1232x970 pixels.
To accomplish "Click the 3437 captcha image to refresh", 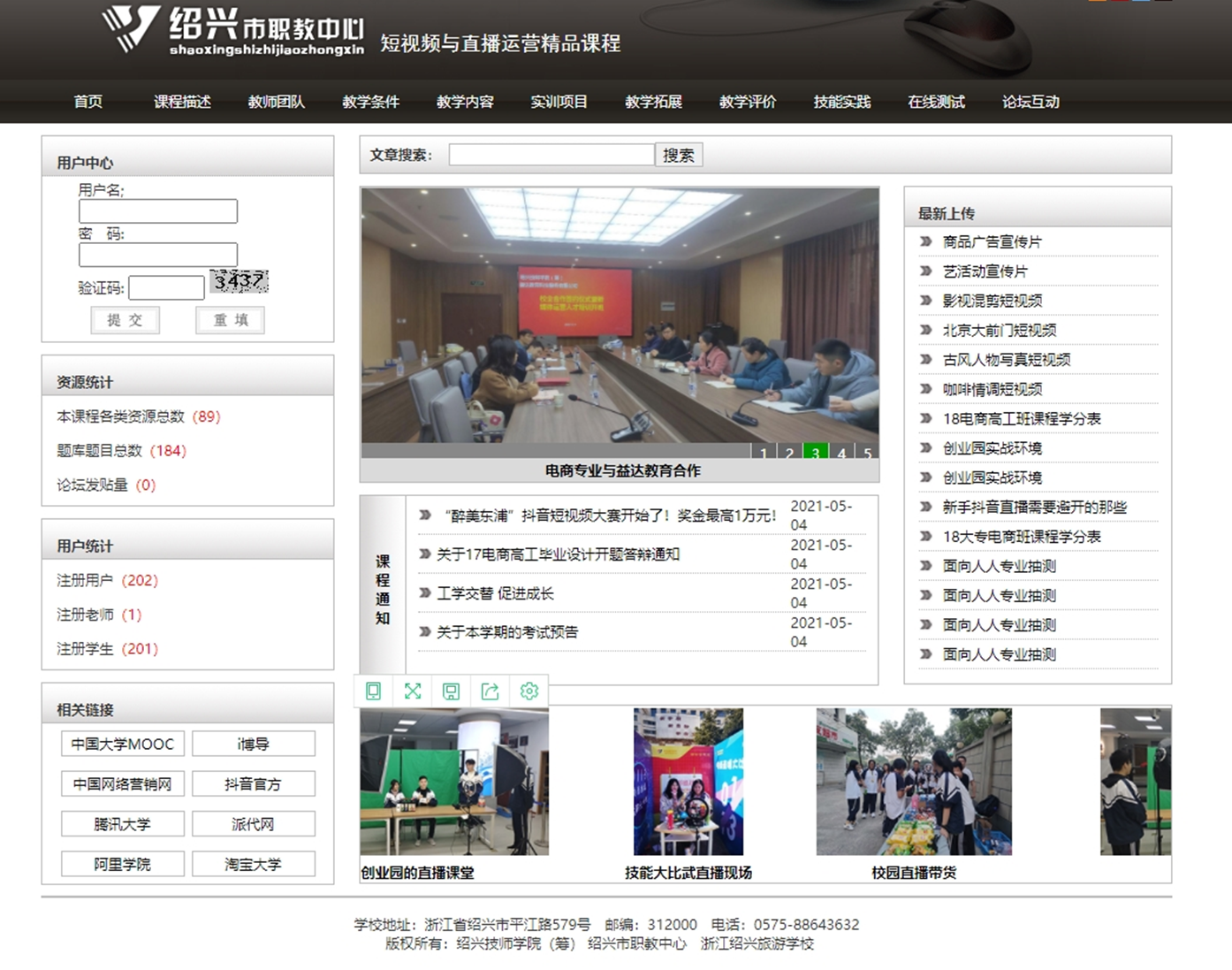I will point(239,281).
